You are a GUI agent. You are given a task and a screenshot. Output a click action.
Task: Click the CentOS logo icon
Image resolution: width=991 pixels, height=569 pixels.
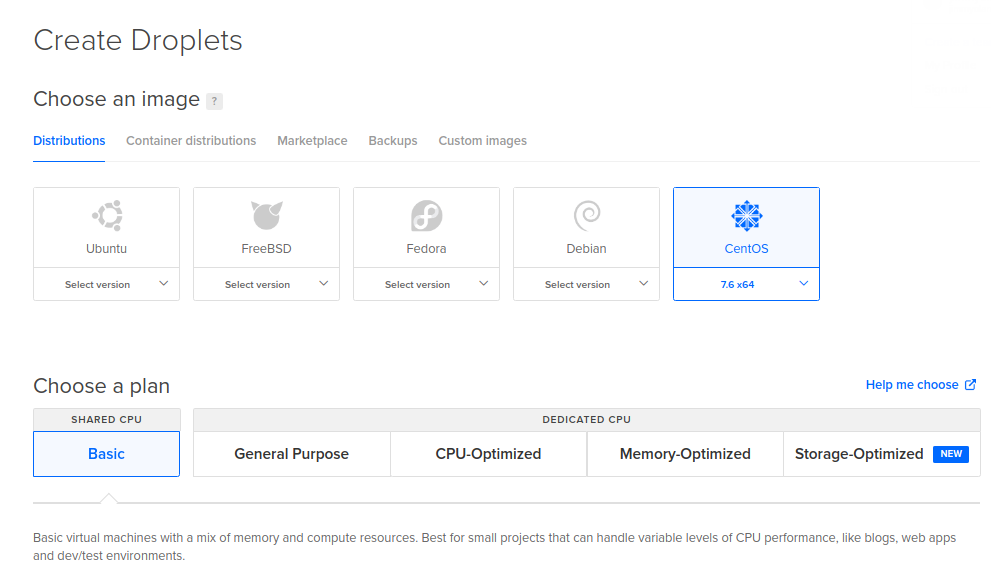coord(746,215)
